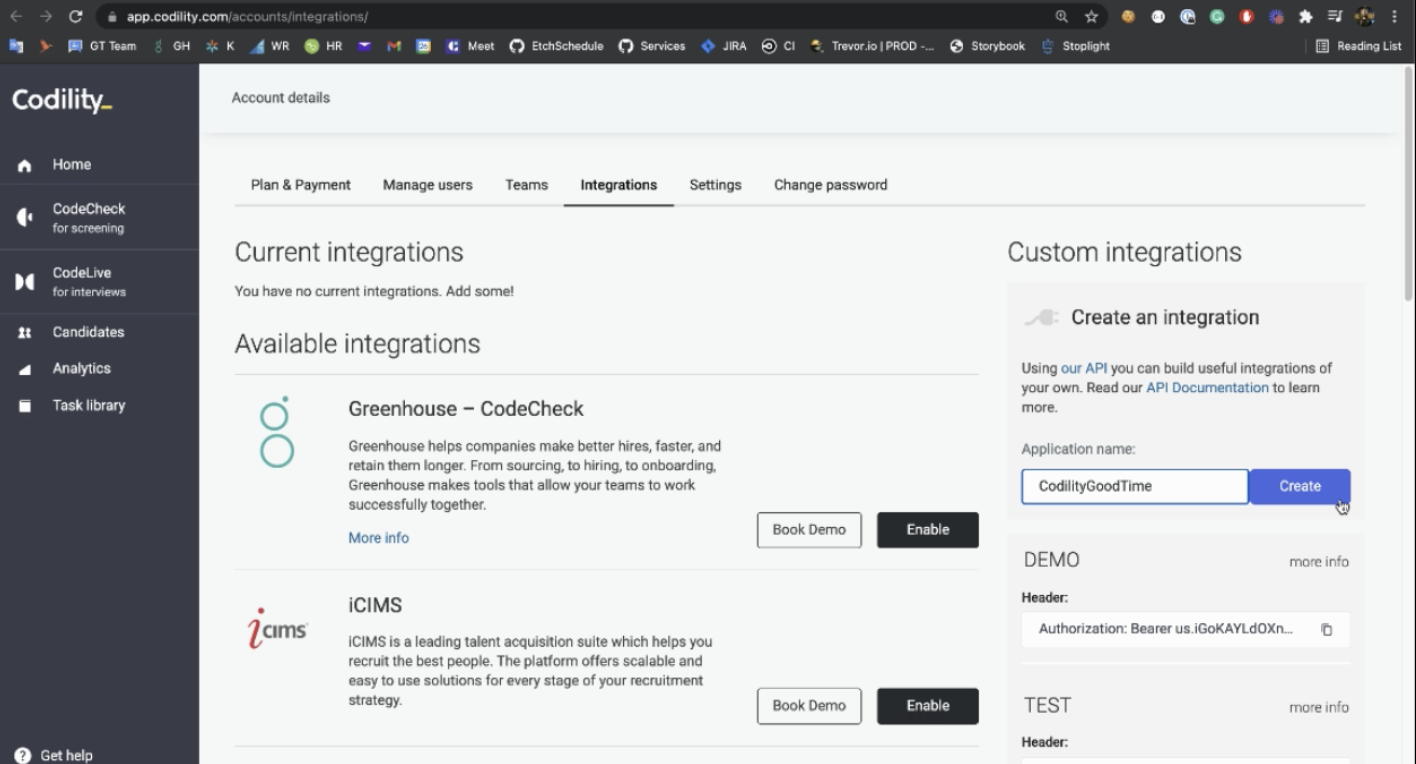Open the Analytics icon in sidebar
The width and height of the screenshot is (1416, 764).
click(x=25, y=369)
